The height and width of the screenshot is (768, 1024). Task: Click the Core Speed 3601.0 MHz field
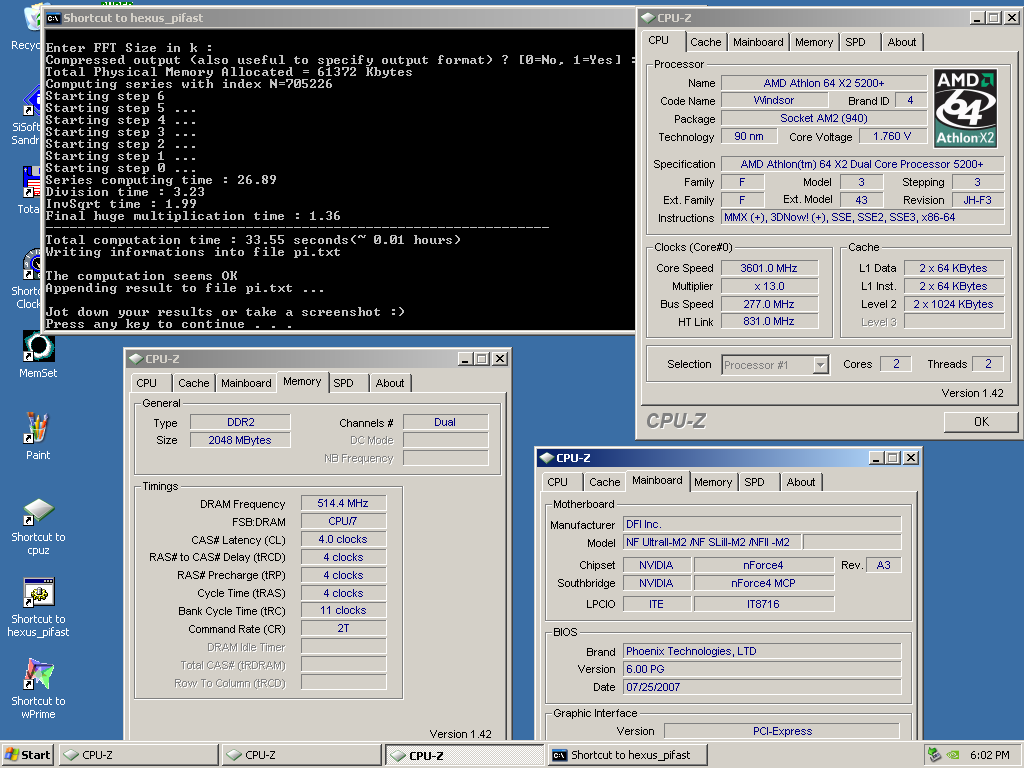(x=769, y=268)
